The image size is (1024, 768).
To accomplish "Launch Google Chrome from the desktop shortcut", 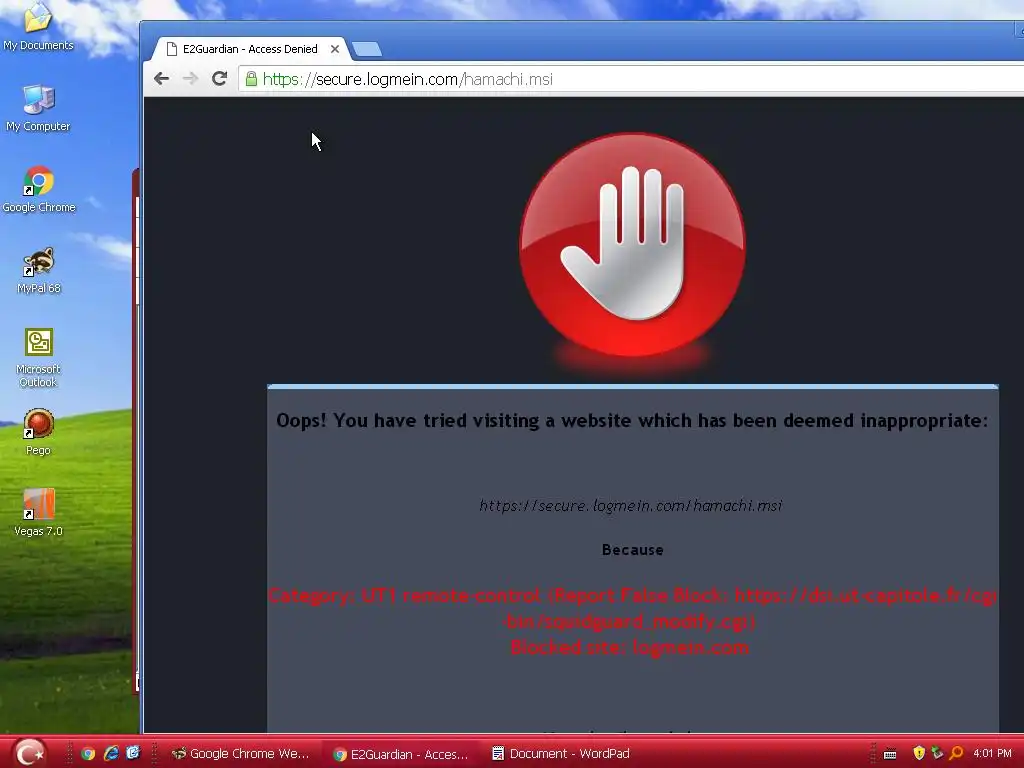I will (x=39, y=189).
